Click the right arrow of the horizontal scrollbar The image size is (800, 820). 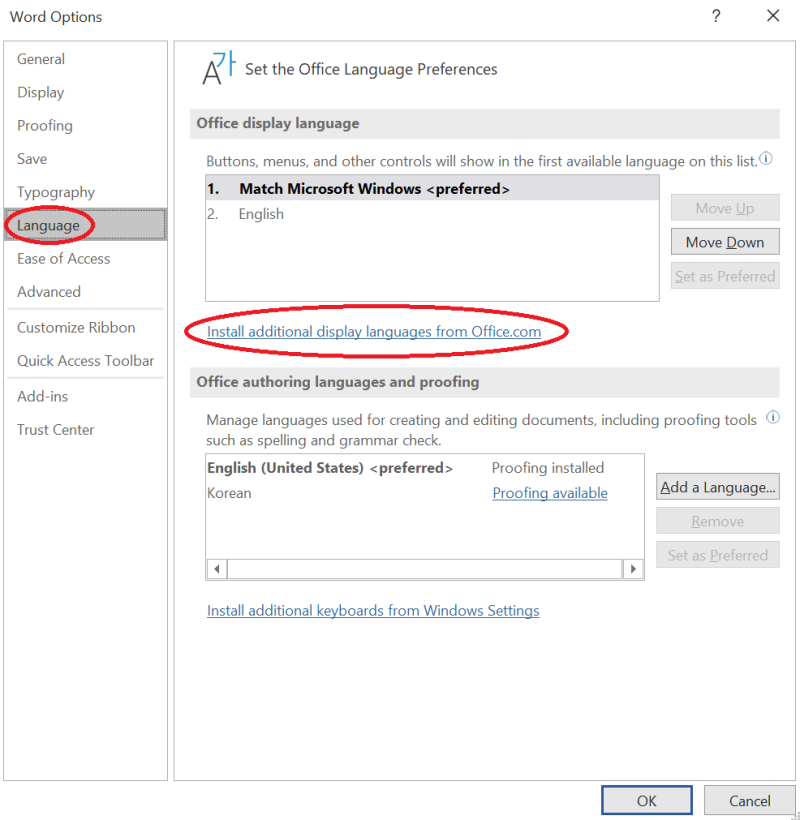pyautogui.click(x=635, y=568)
